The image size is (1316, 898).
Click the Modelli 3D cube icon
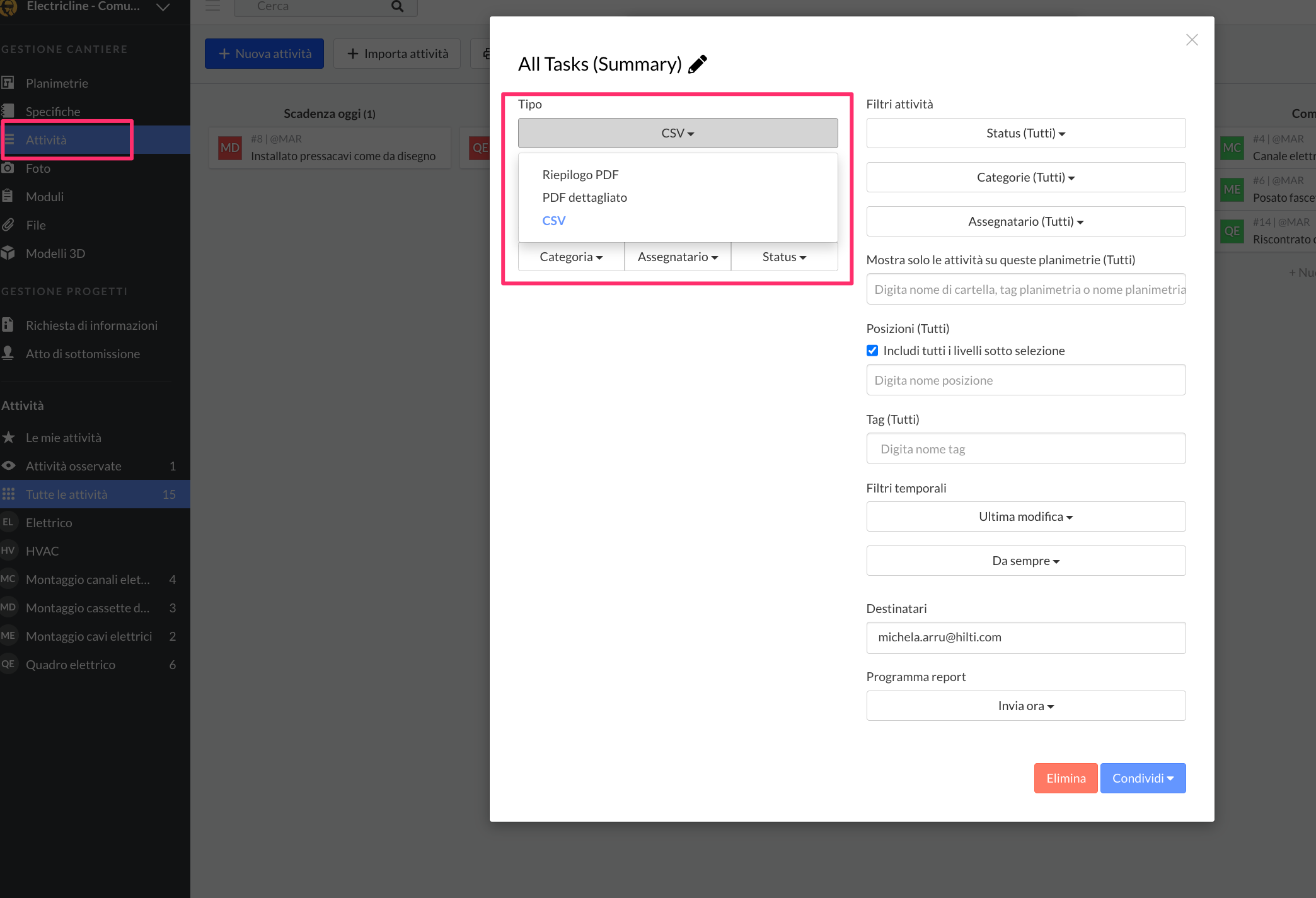click(x=8, y=254)
